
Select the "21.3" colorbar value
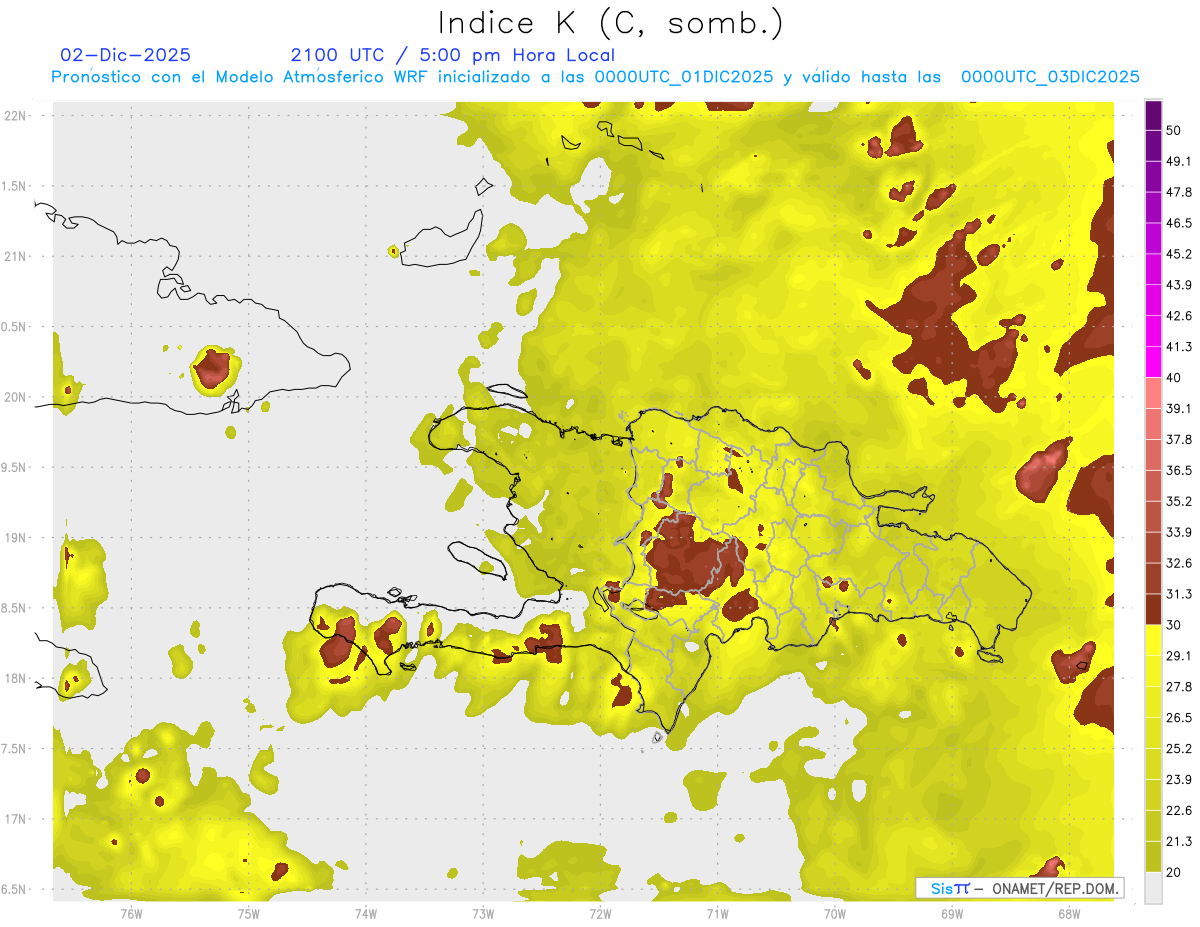click(1179, 842)
